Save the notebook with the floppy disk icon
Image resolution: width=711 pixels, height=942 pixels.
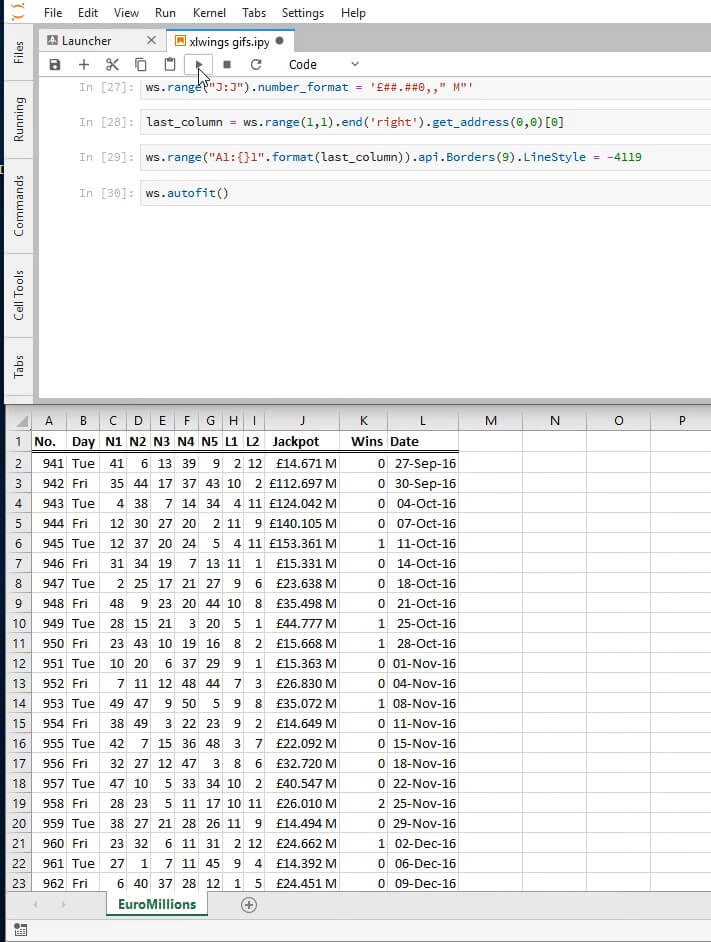(55, 64)
